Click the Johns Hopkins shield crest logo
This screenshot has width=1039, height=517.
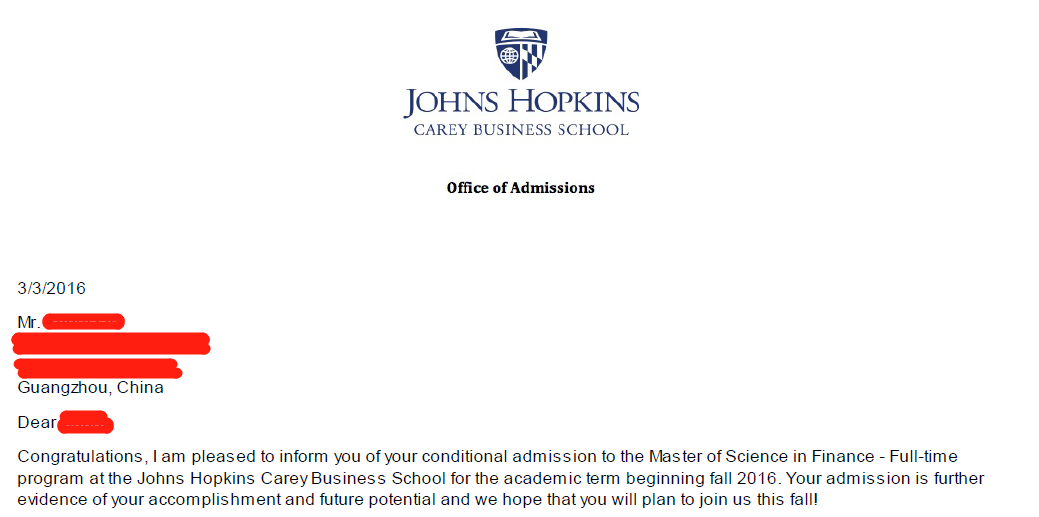(x=521, y=53)
